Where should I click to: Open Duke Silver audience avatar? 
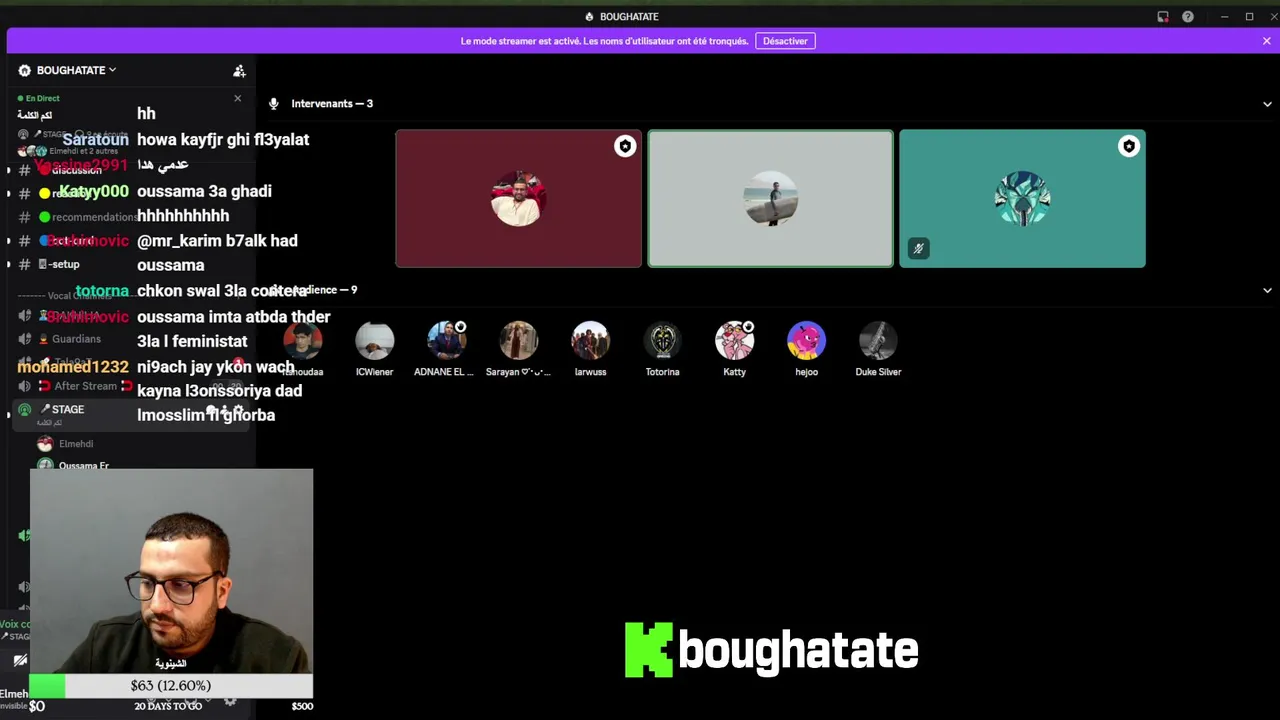(x=878, y=341)
